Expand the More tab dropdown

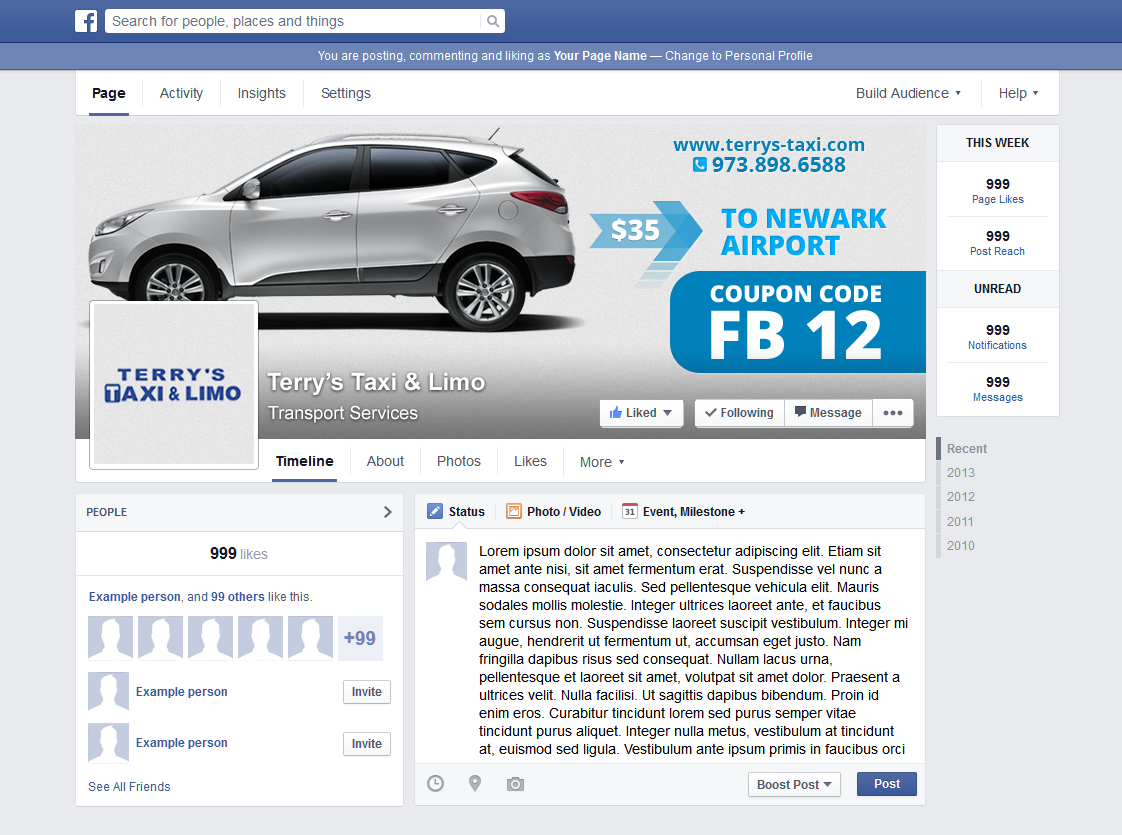pos(602,462)
